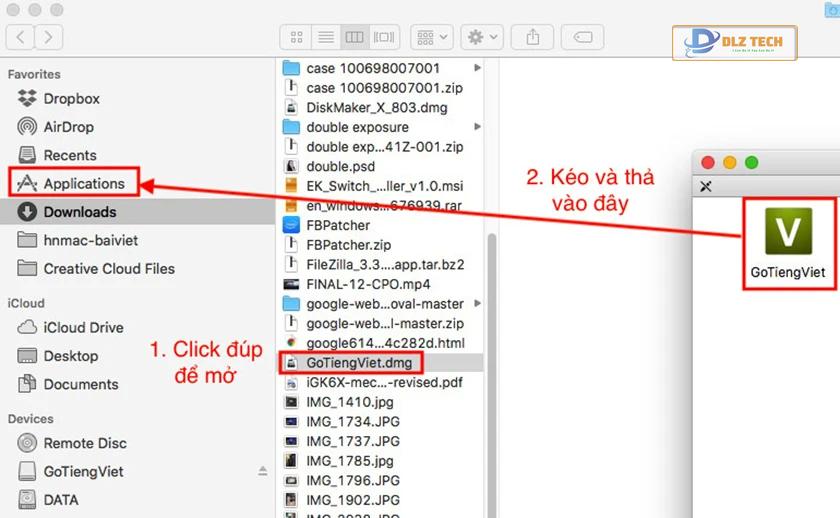
Task: Expand the google-web...oval-master folder arrow
Action: (x=477, y=303)
